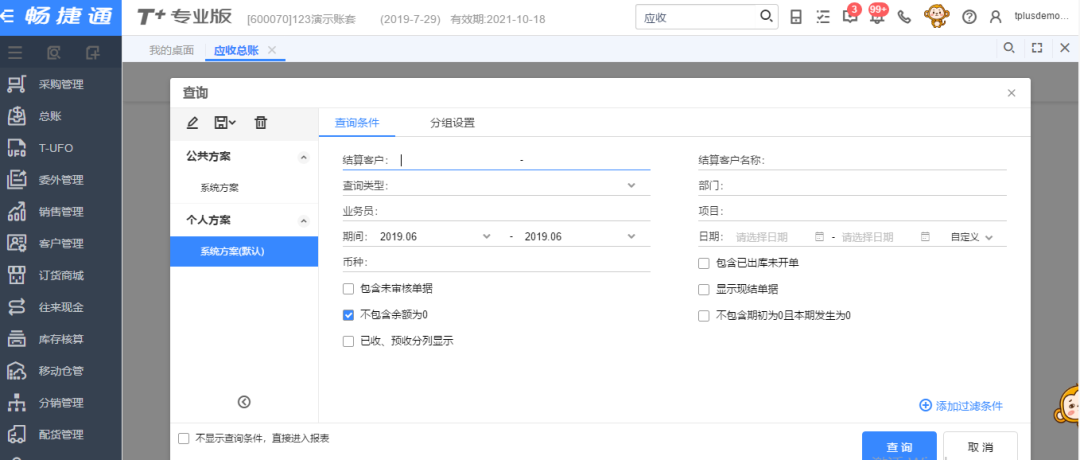Image resolution: width=1080 pixels, height=460 pixels.
Task: Open end period 2019.06 dropdown arrow
Action: coord(632,236)
